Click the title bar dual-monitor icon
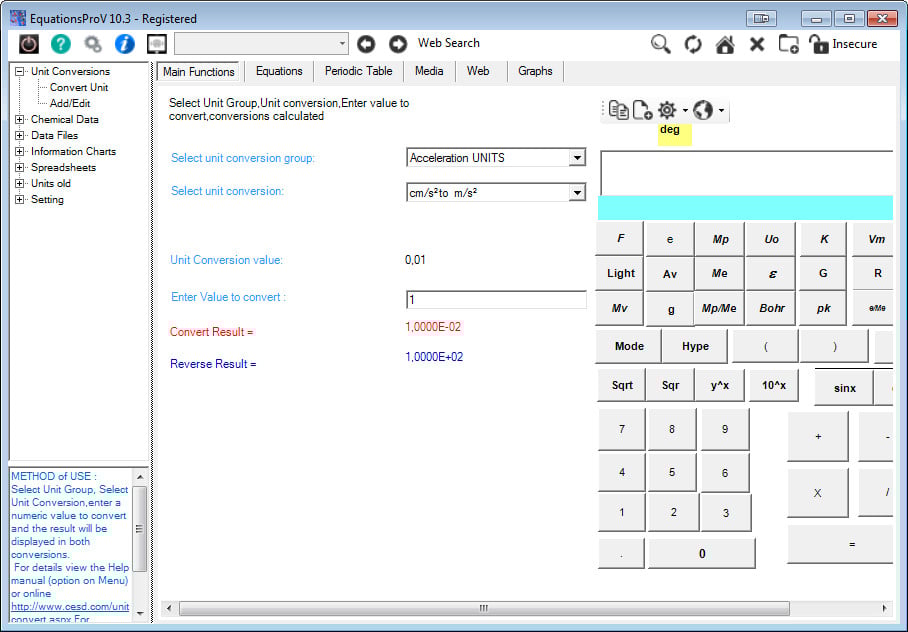The width and height of the screenshot is (908, 632). click(761, 19)
